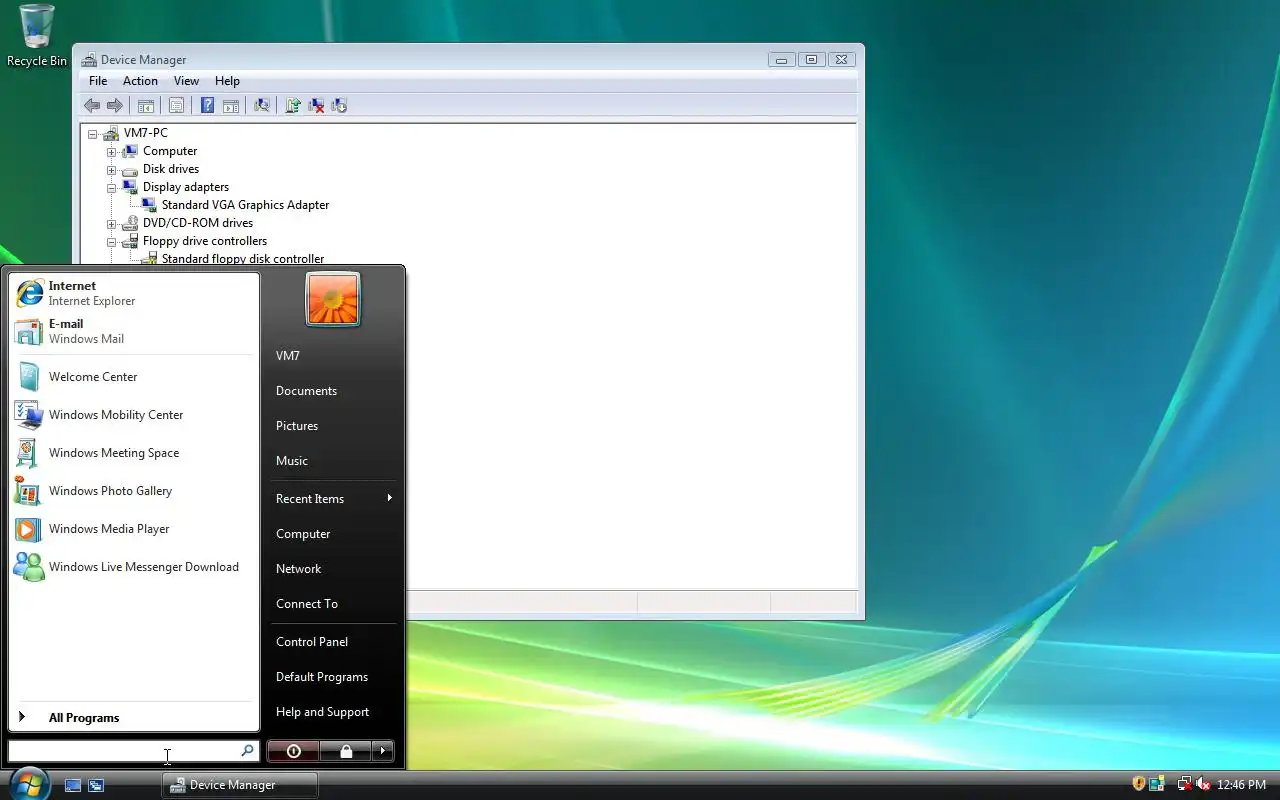Select Standard floppy disk controller
Image resolution: width=1280 pixels, height=800 pixels.
(243, 259)
